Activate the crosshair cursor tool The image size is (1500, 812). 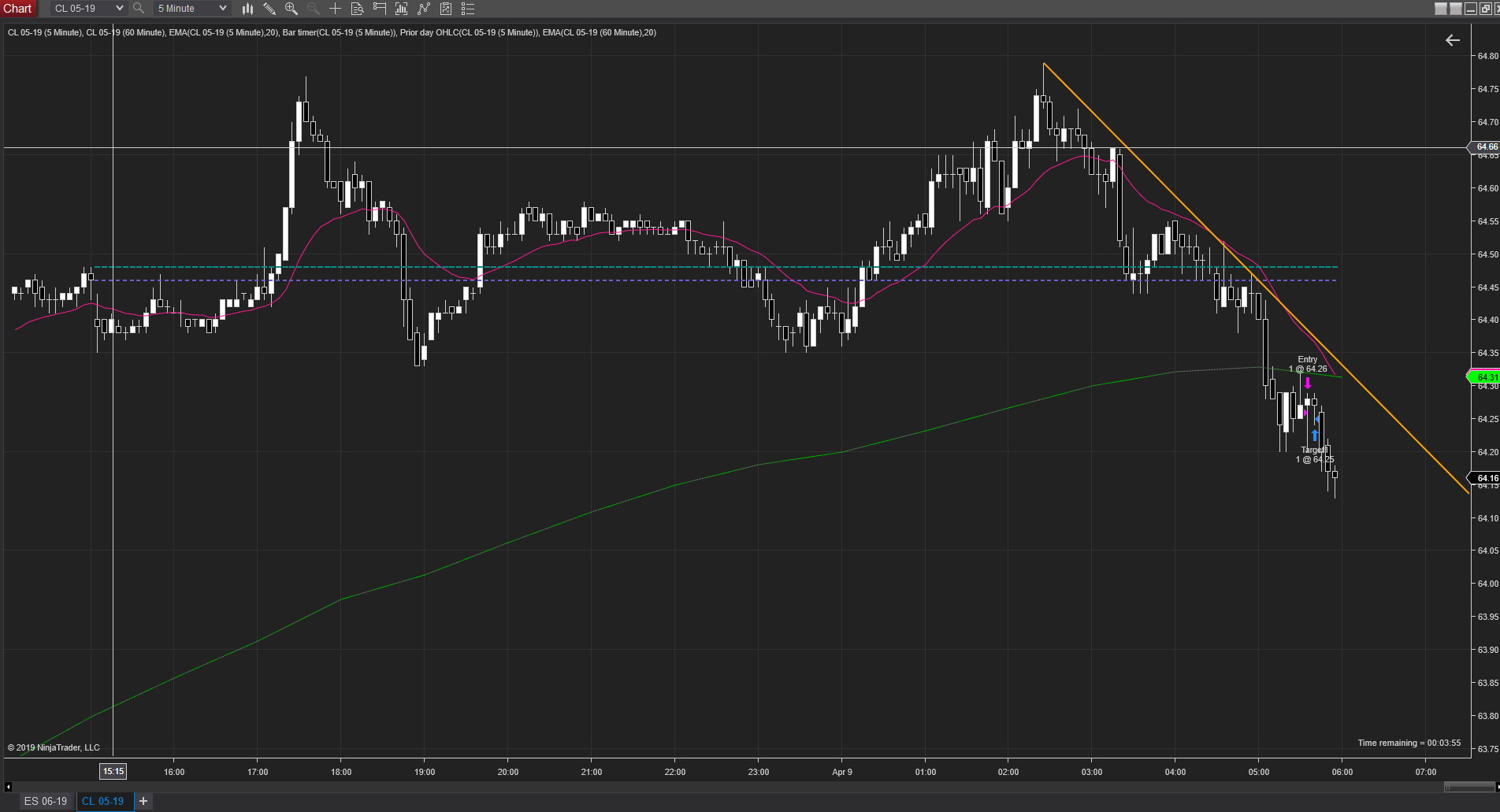pyautogui.click(x=335, y=9)
